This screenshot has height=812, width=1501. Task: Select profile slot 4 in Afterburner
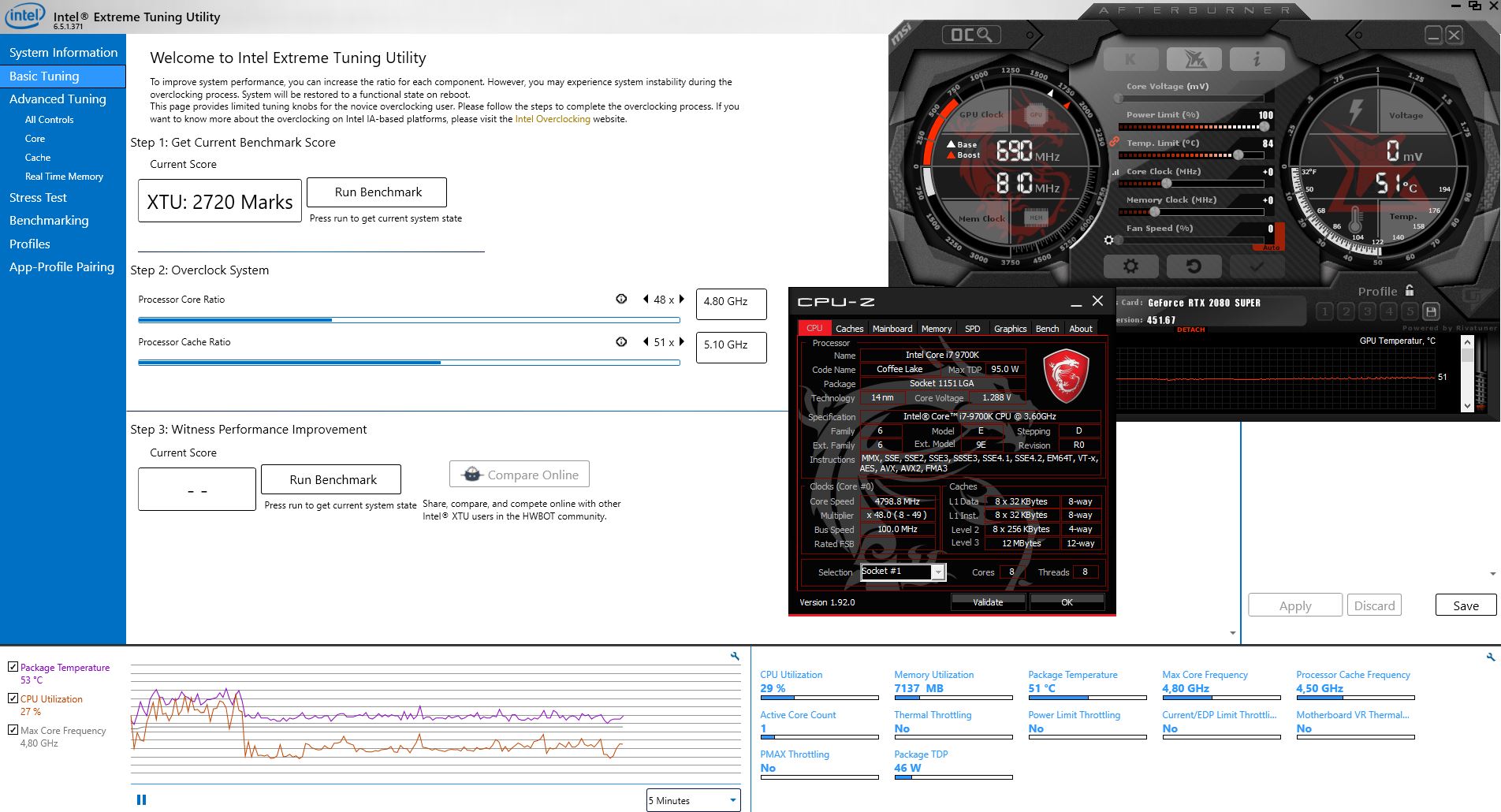[x=1388, y=311]
